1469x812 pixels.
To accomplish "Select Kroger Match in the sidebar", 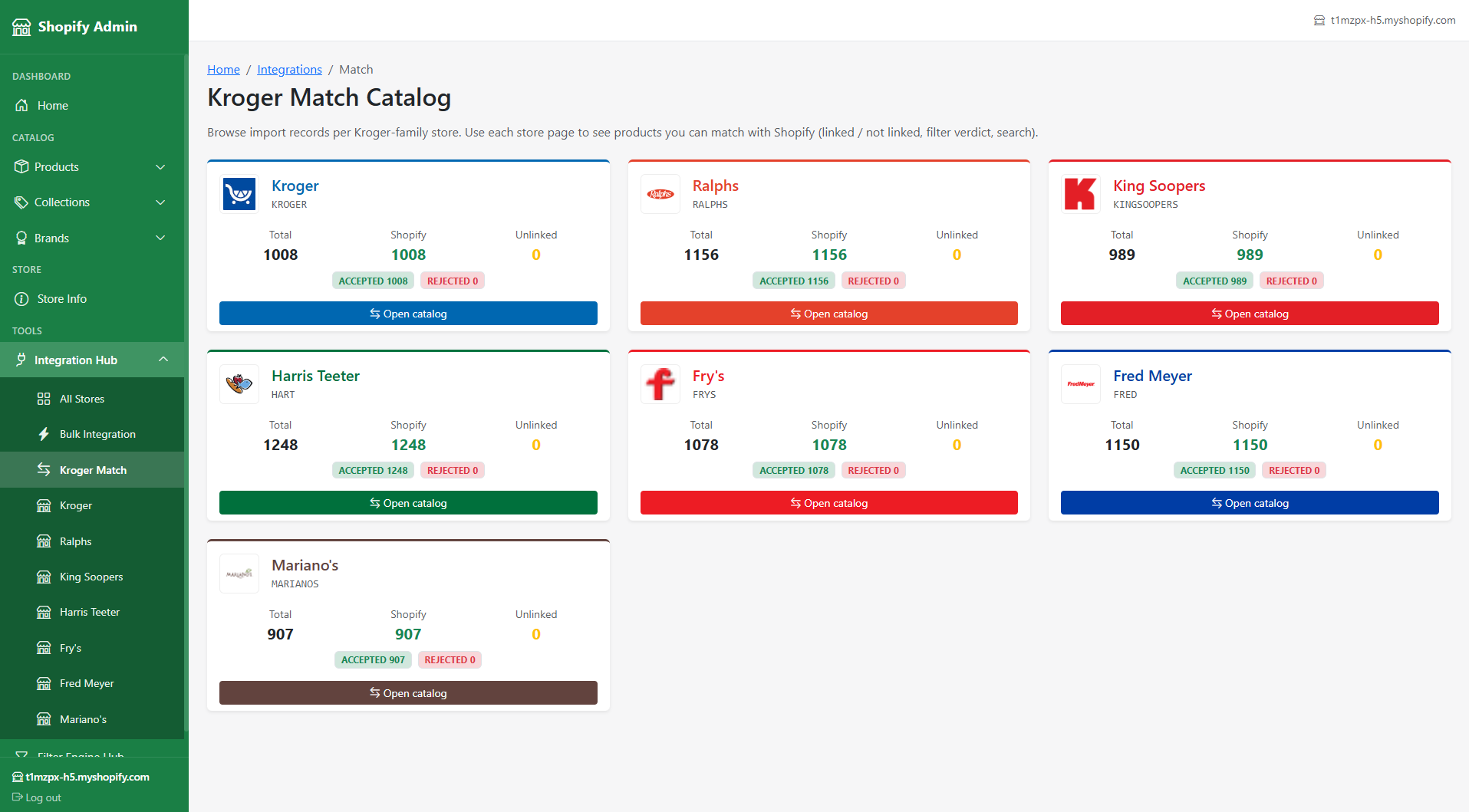I will (x=92, y=470).
